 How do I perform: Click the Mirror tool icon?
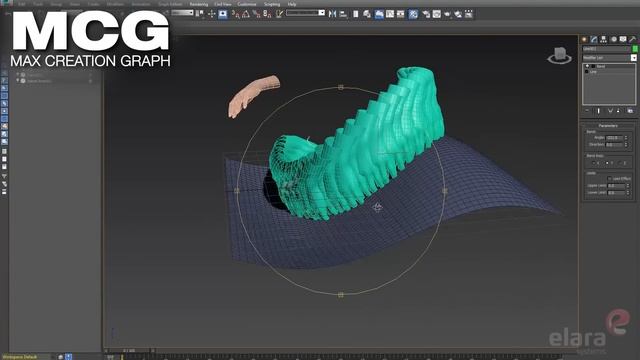point(332,14)
